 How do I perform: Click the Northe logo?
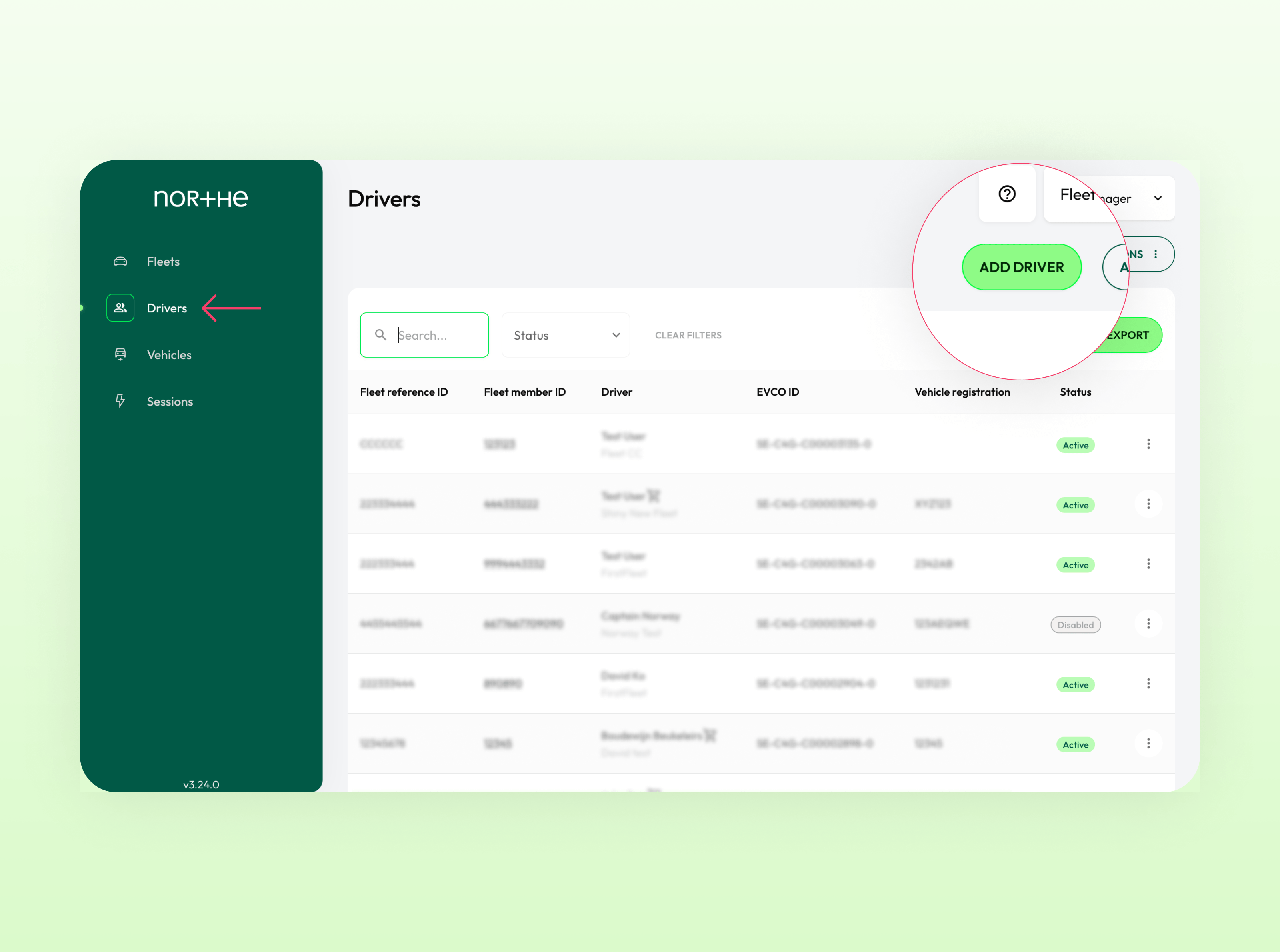201,198
